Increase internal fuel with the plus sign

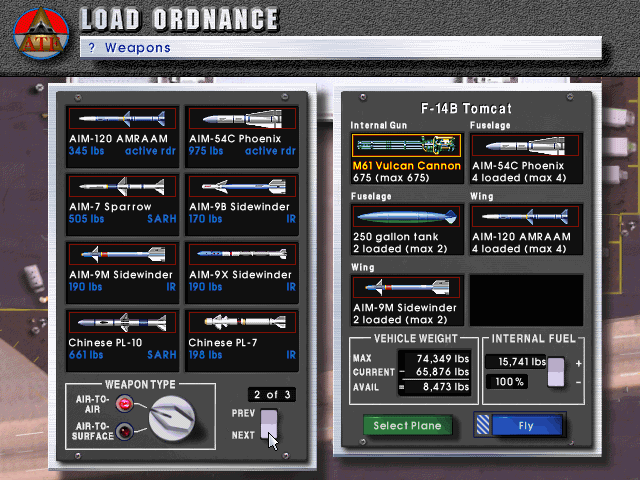click(578, 363)
